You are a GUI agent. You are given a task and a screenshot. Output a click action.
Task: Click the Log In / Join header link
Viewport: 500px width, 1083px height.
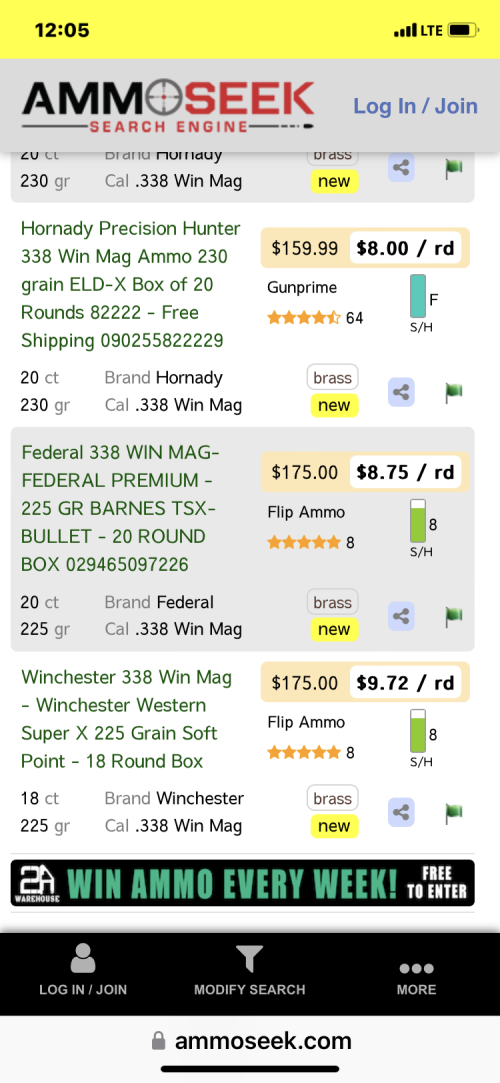(x=416, y=106)
